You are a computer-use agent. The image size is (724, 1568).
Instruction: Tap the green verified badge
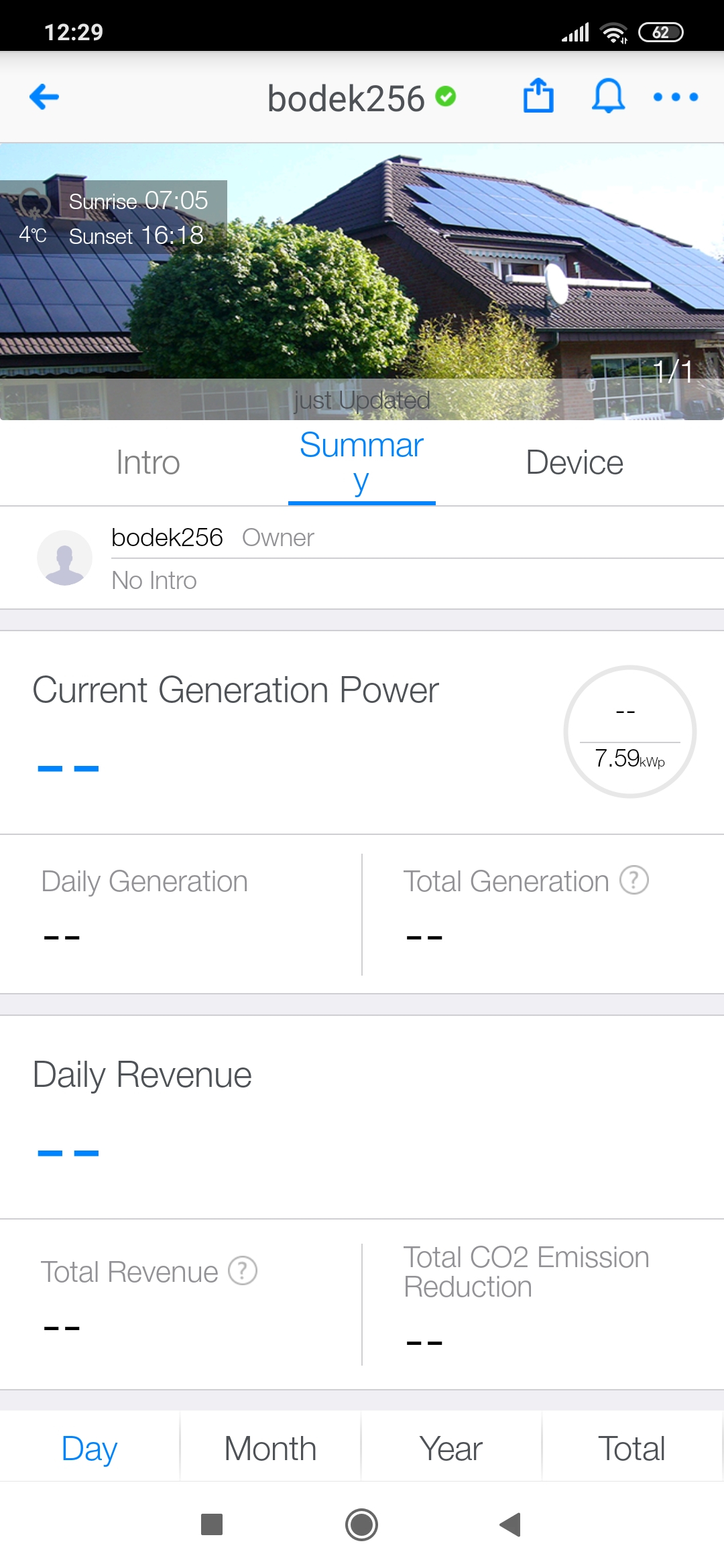tap(445, 96)
